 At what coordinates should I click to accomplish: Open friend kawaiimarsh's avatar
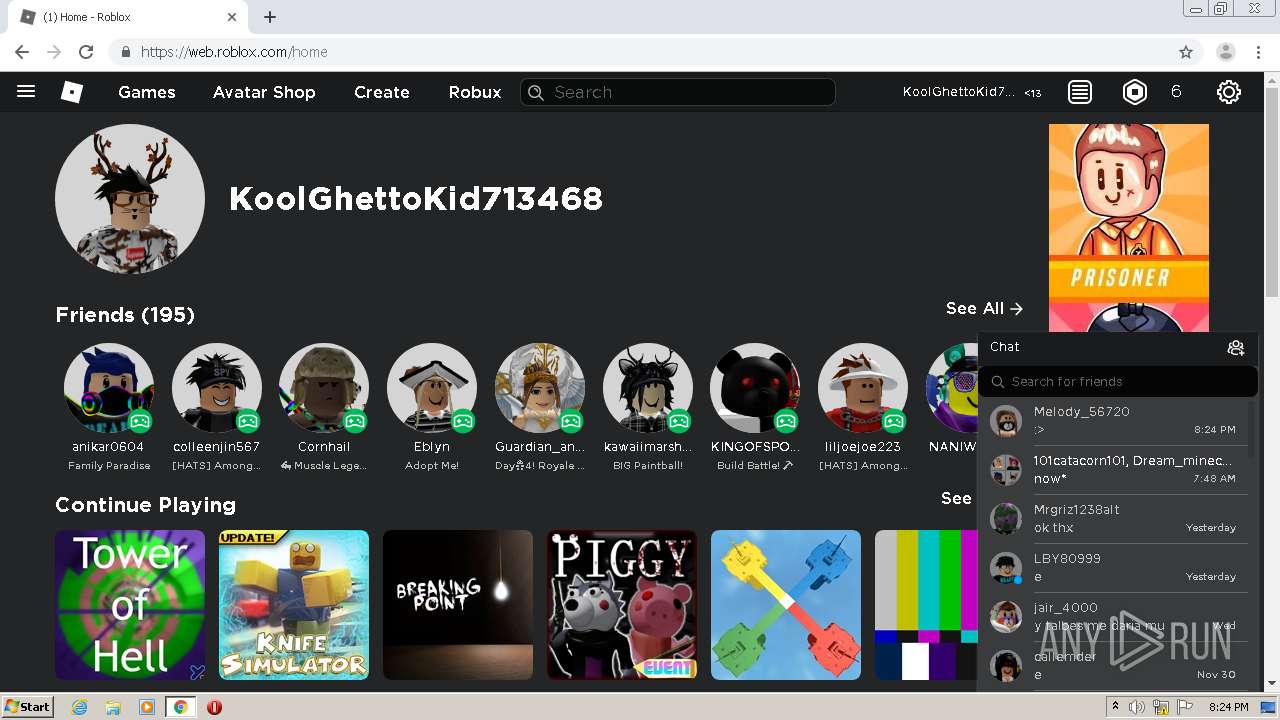[x=648, y=388]
